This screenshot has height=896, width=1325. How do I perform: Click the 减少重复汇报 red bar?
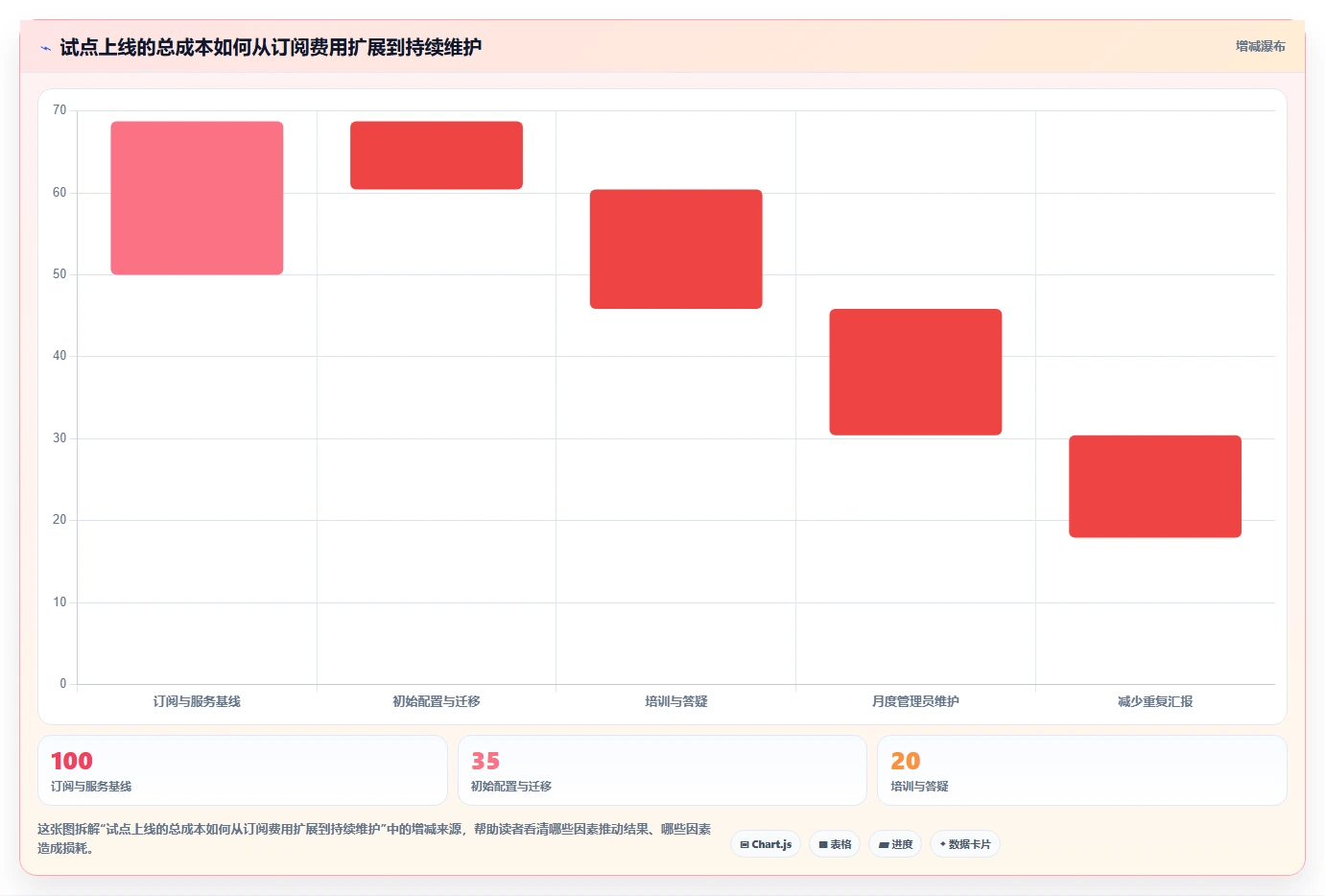pyautogui.click(x=1155, y=486)
